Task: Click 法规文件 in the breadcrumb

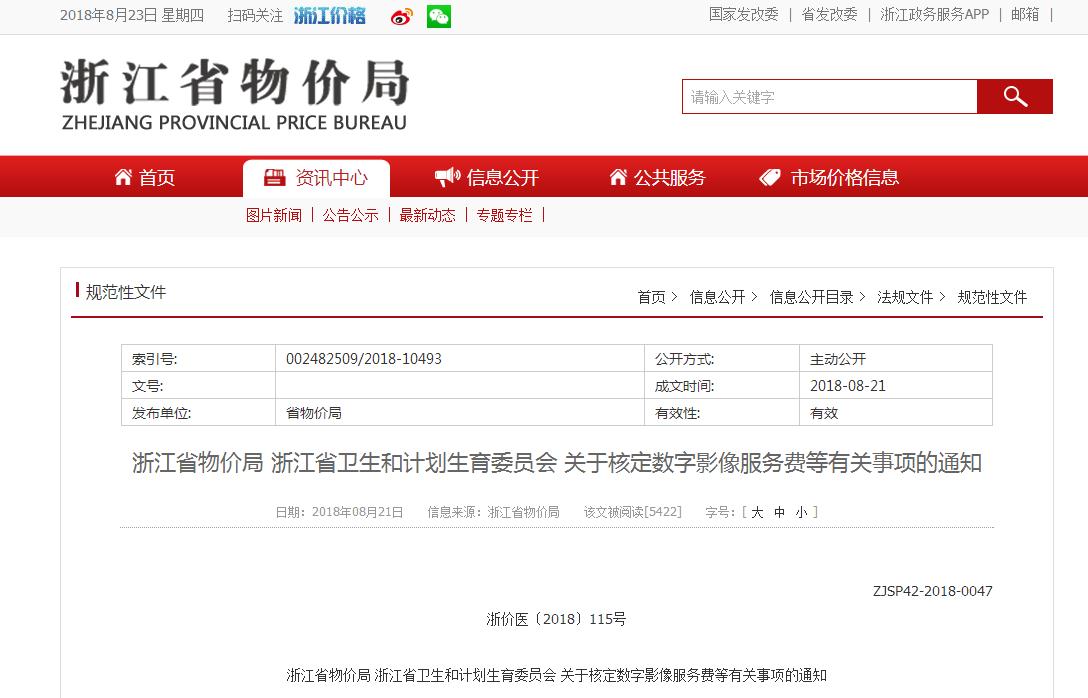Action: tap(904, 297)
